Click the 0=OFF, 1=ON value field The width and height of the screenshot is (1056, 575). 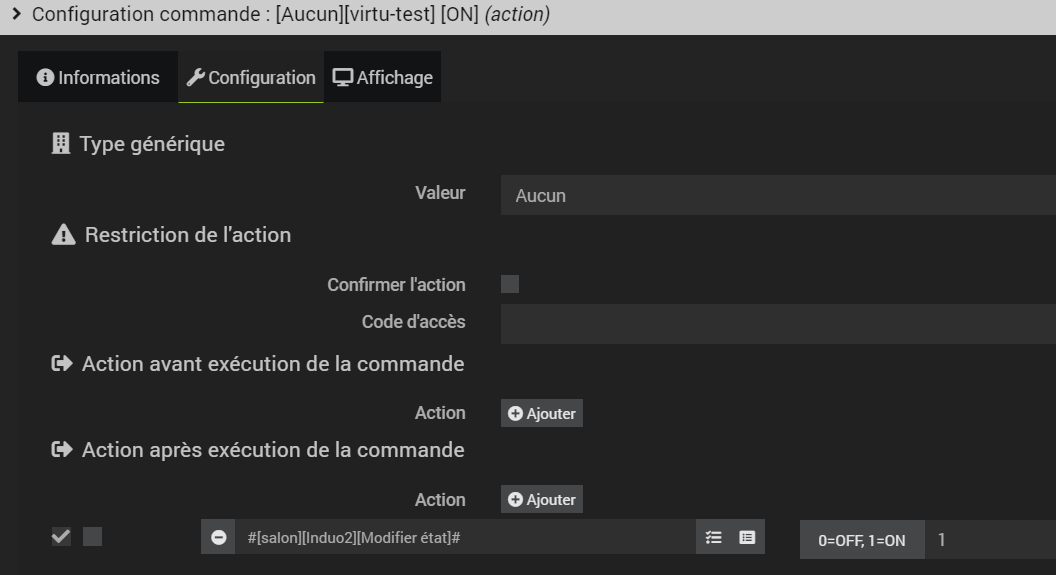pos(990,540)
